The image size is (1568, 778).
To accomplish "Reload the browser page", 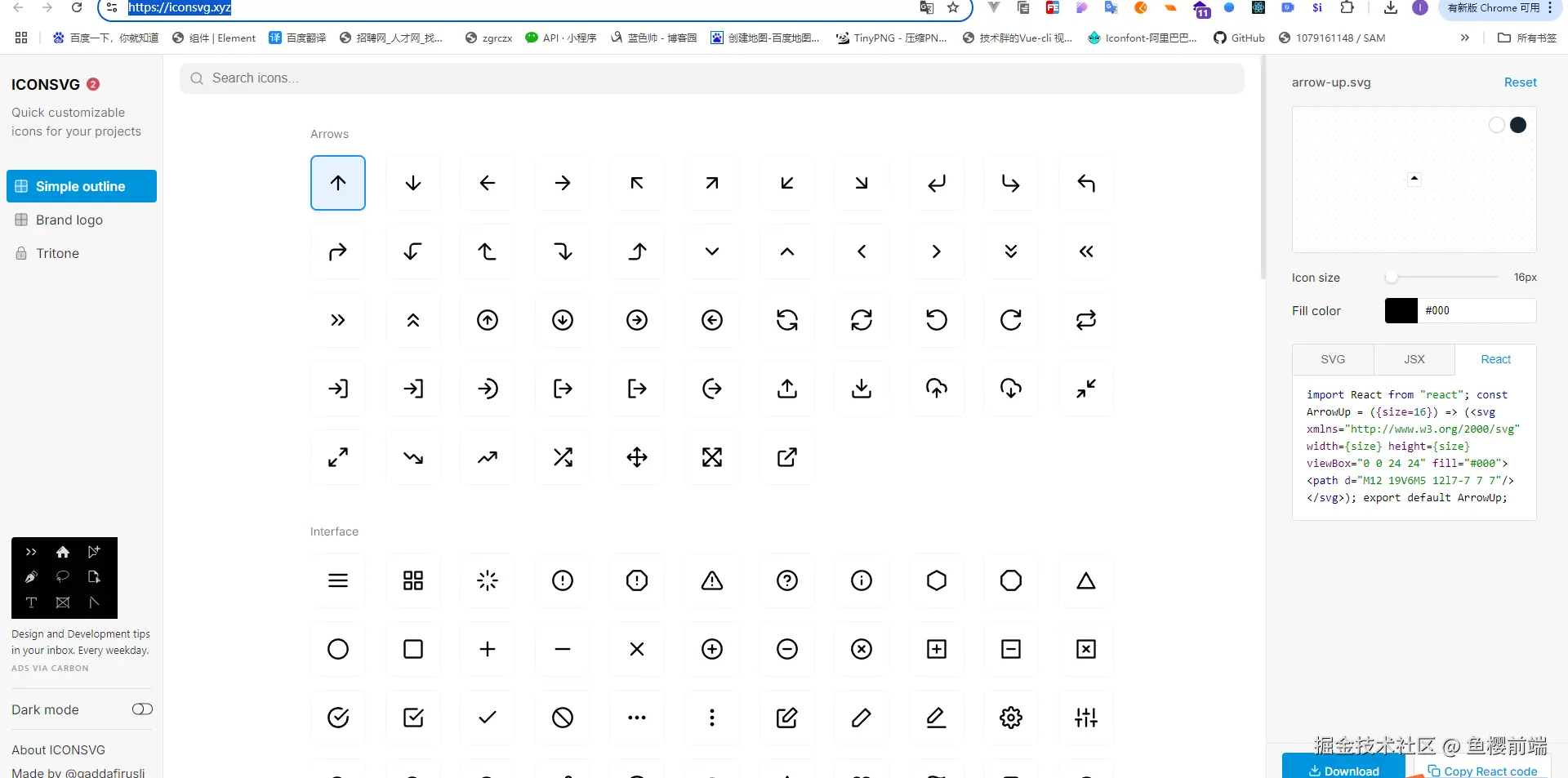I will pos(77,7).
